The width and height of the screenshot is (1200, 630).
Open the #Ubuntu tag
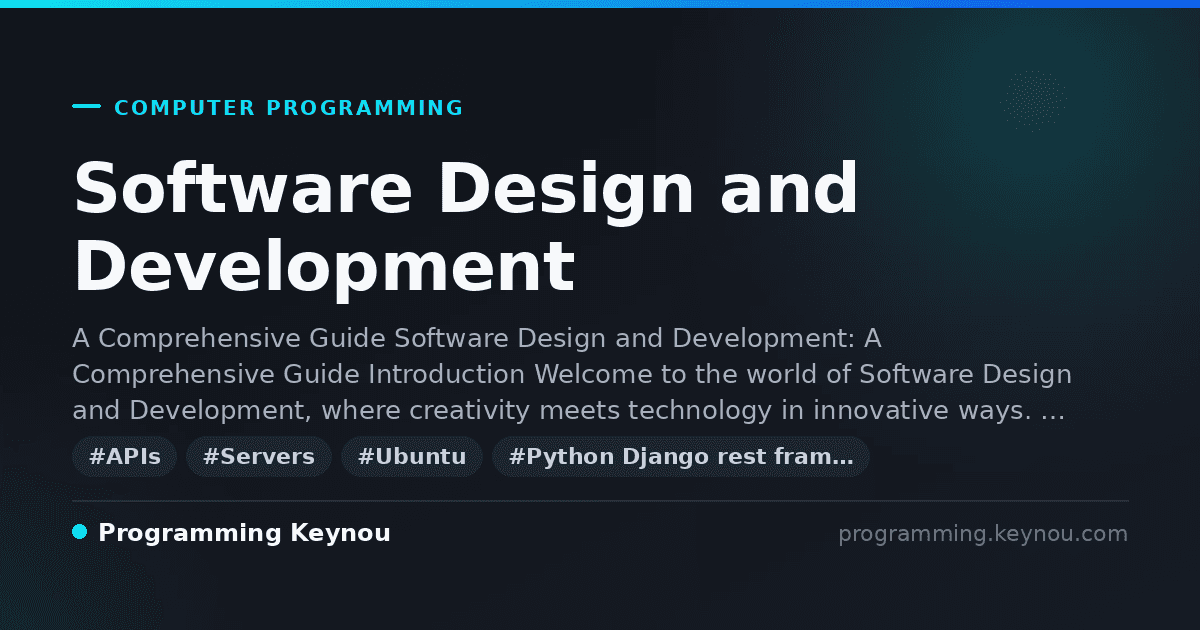click(x=412, y=457)
